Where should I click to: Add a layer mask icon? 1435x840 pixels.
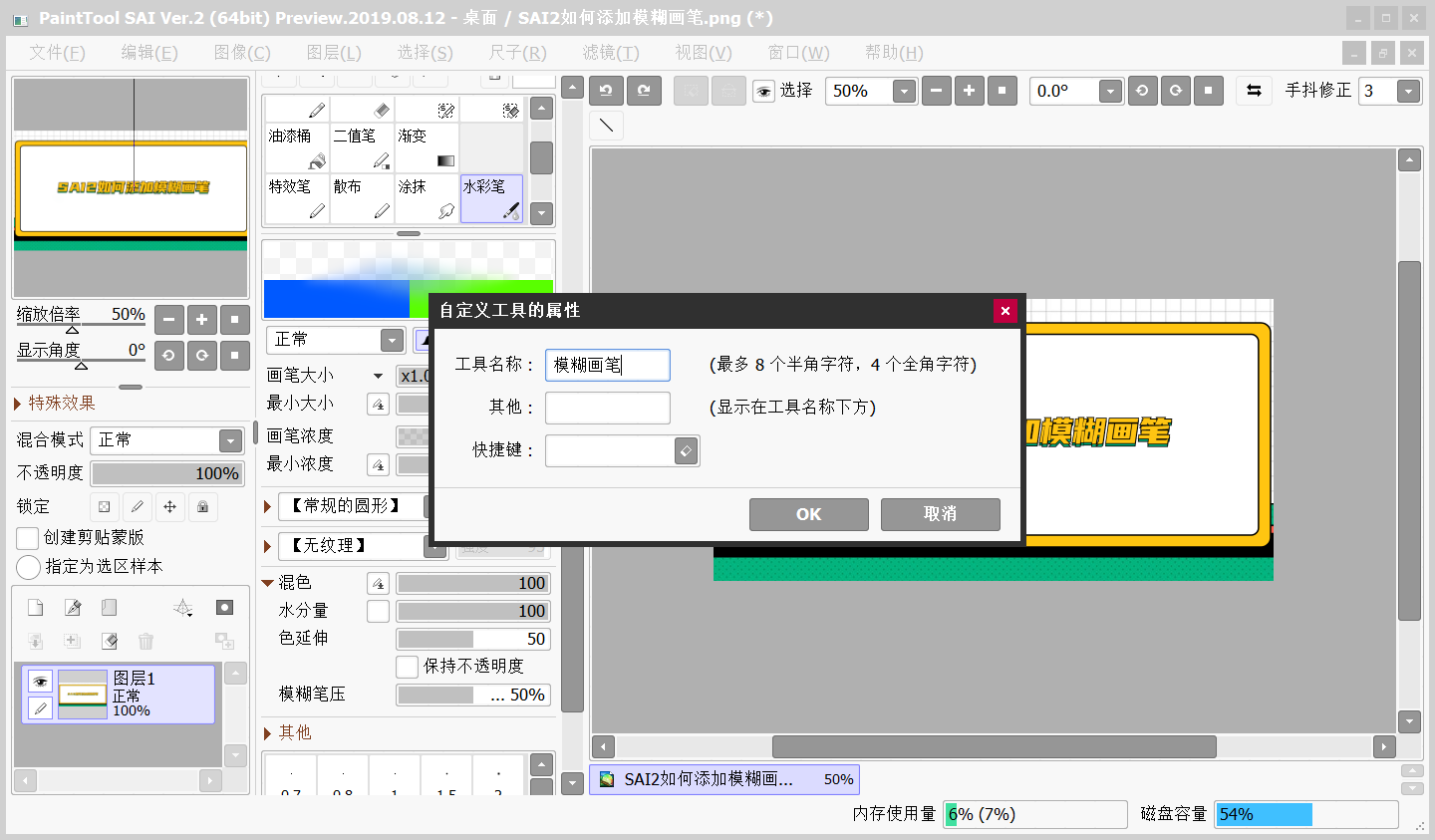[x=225, y=608]
